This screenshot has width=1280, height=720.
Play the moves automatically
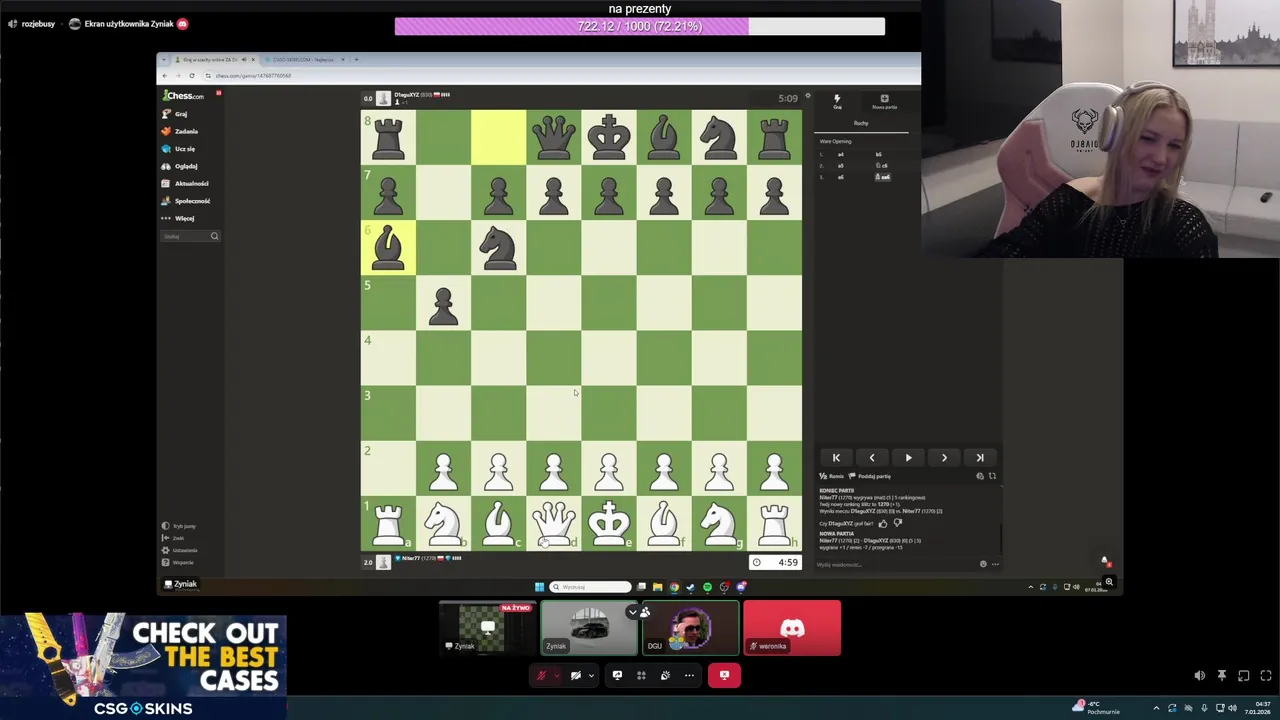point(908,458)
